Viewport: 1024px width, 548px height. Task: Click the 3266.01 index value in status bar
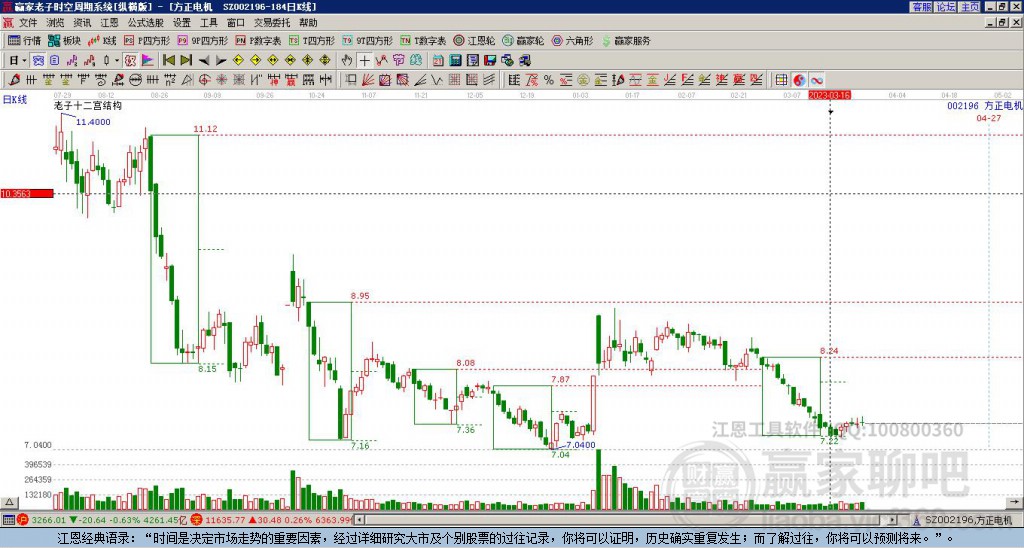(48, 520)
